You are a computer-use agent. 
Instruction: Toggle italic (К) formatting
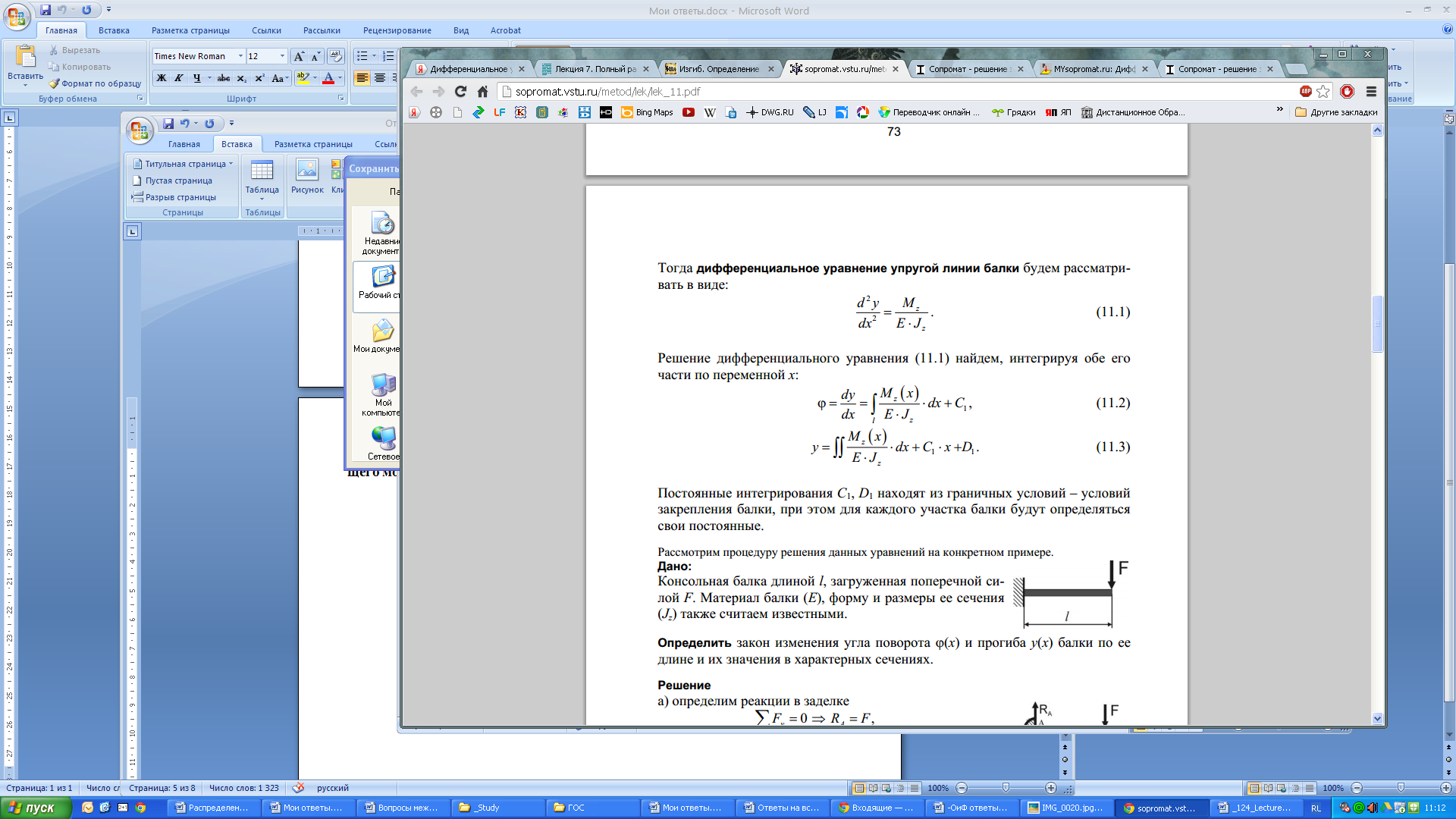[x=179, y=78]
